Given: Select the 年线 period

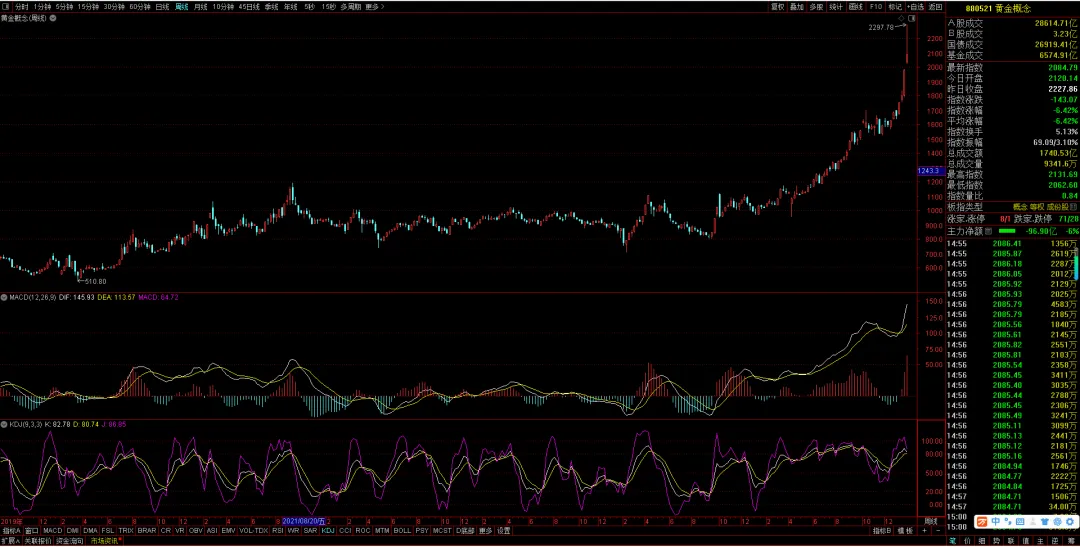Looking at the screenshot, I should point(291,6).
